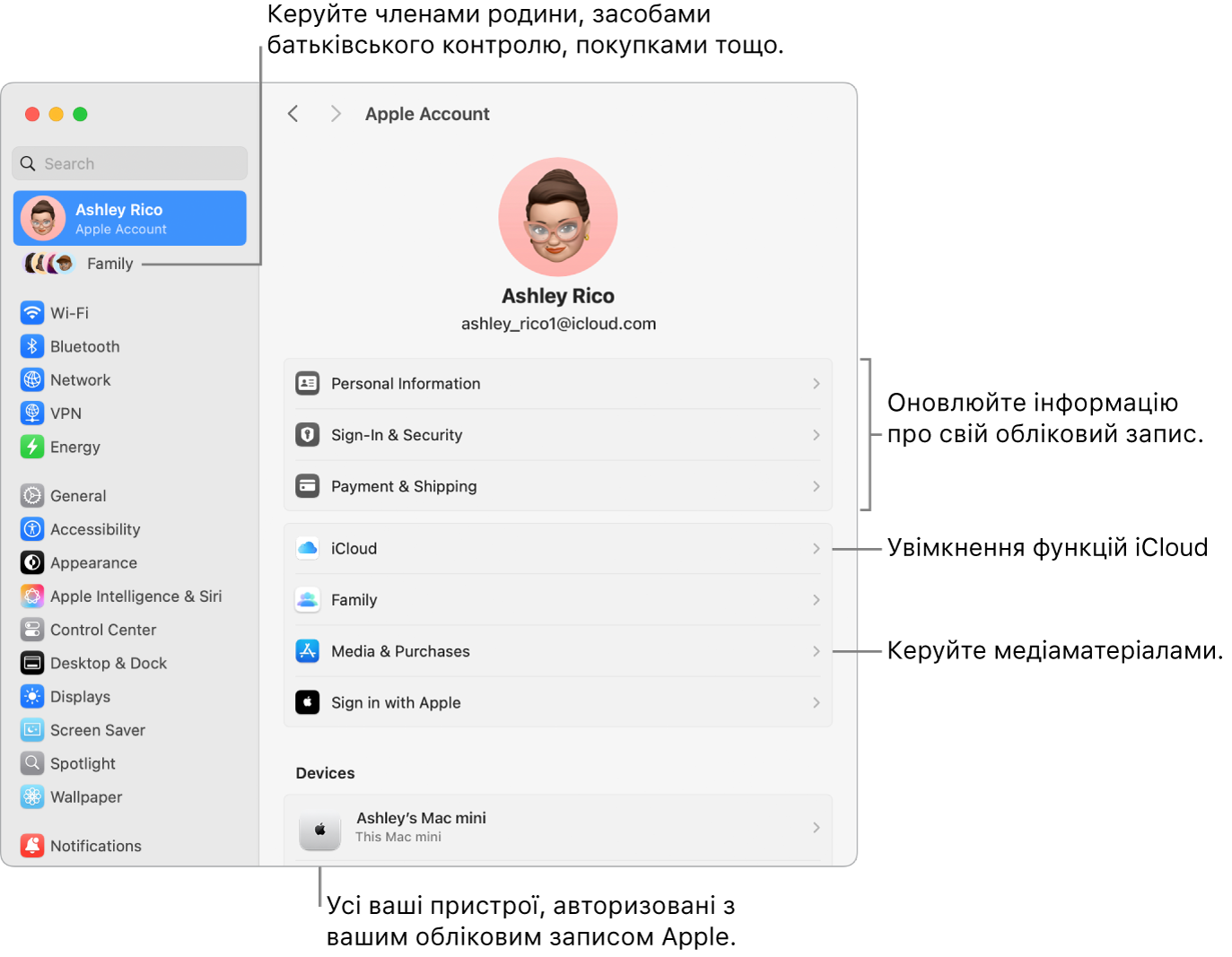The height and width of the screenshot is (957, 1232).
Task: Open the Accessibility icon
Action: 32,529
